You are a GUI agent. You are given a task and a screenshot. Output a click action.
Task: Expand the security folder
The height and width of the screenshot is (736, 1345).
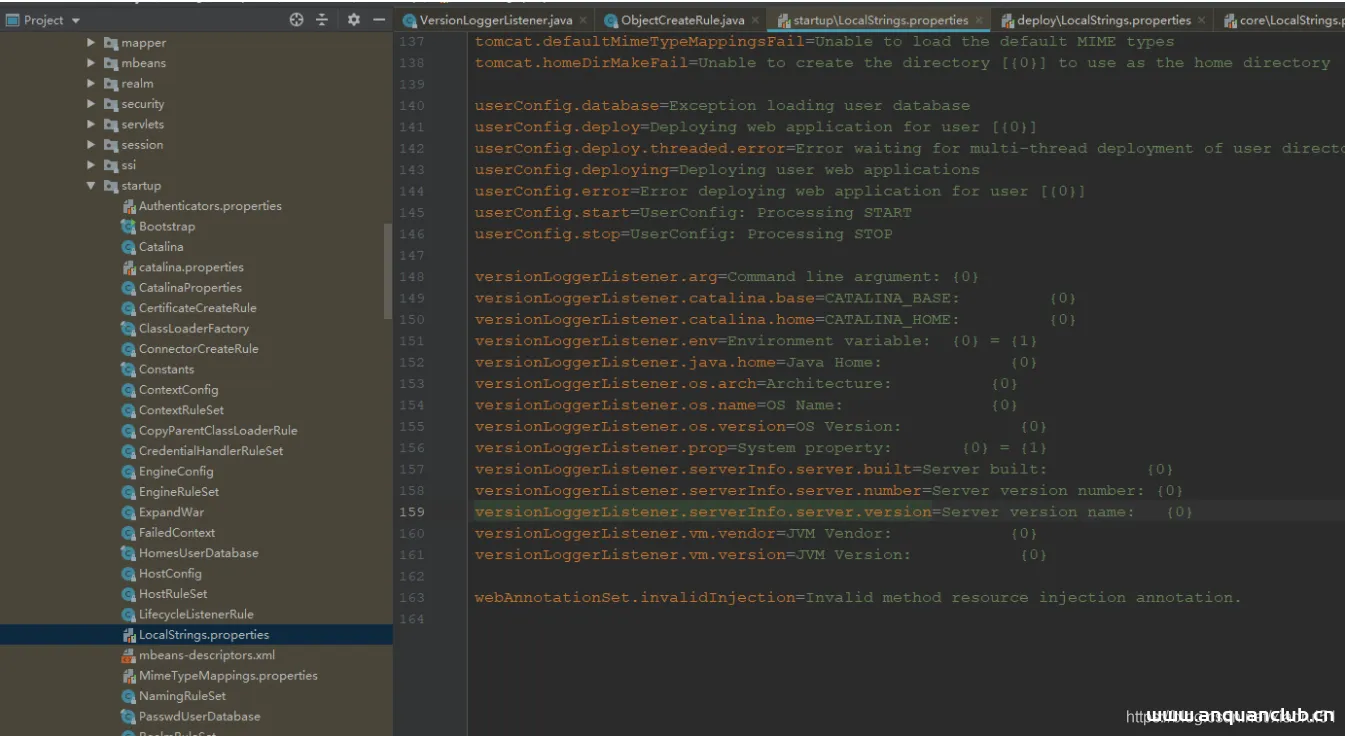(91, 104)
